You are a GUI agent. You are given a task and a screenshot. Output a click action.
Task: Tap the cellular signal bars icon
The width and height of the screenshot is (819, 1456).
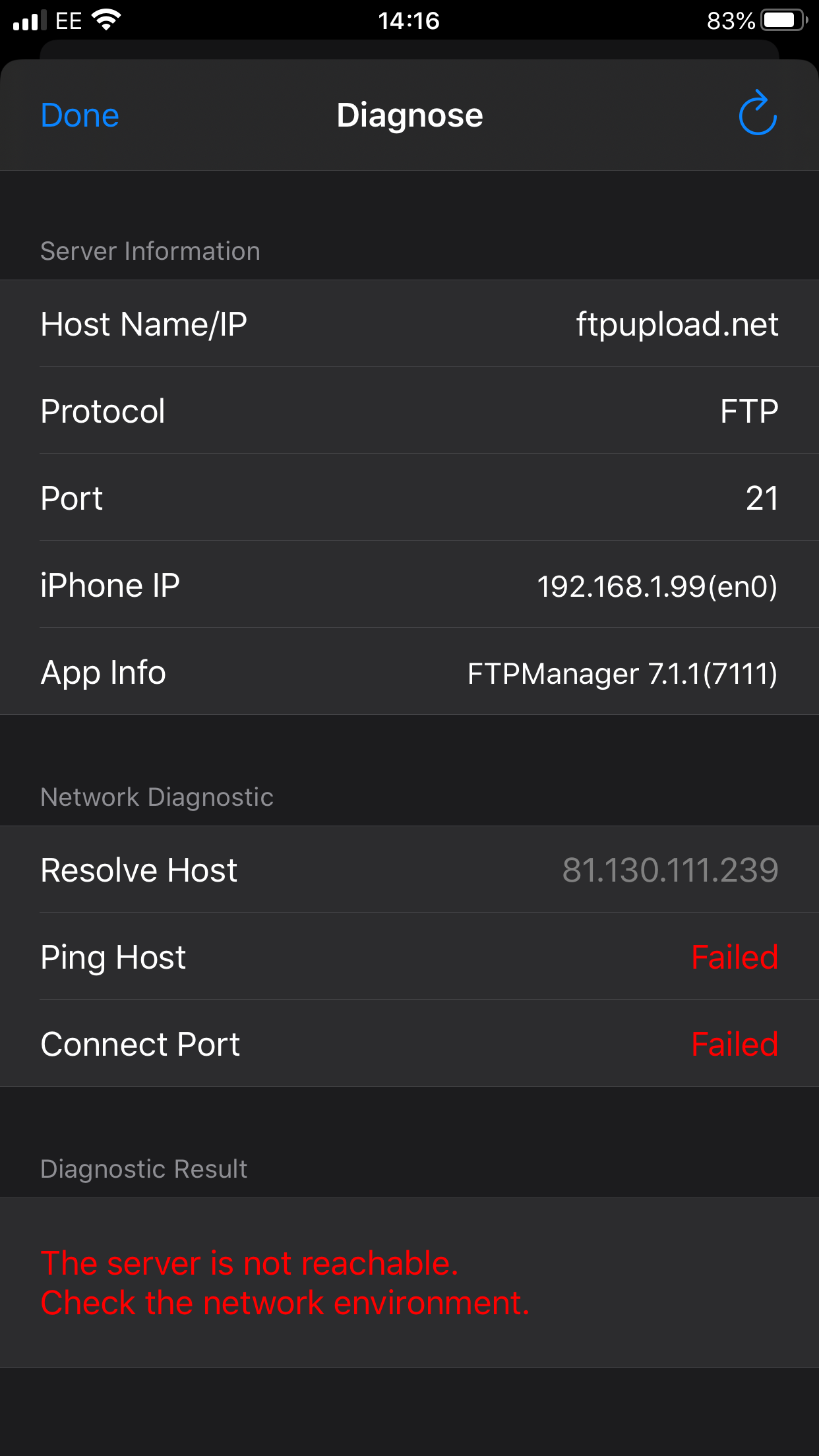[x=30, y=20]
